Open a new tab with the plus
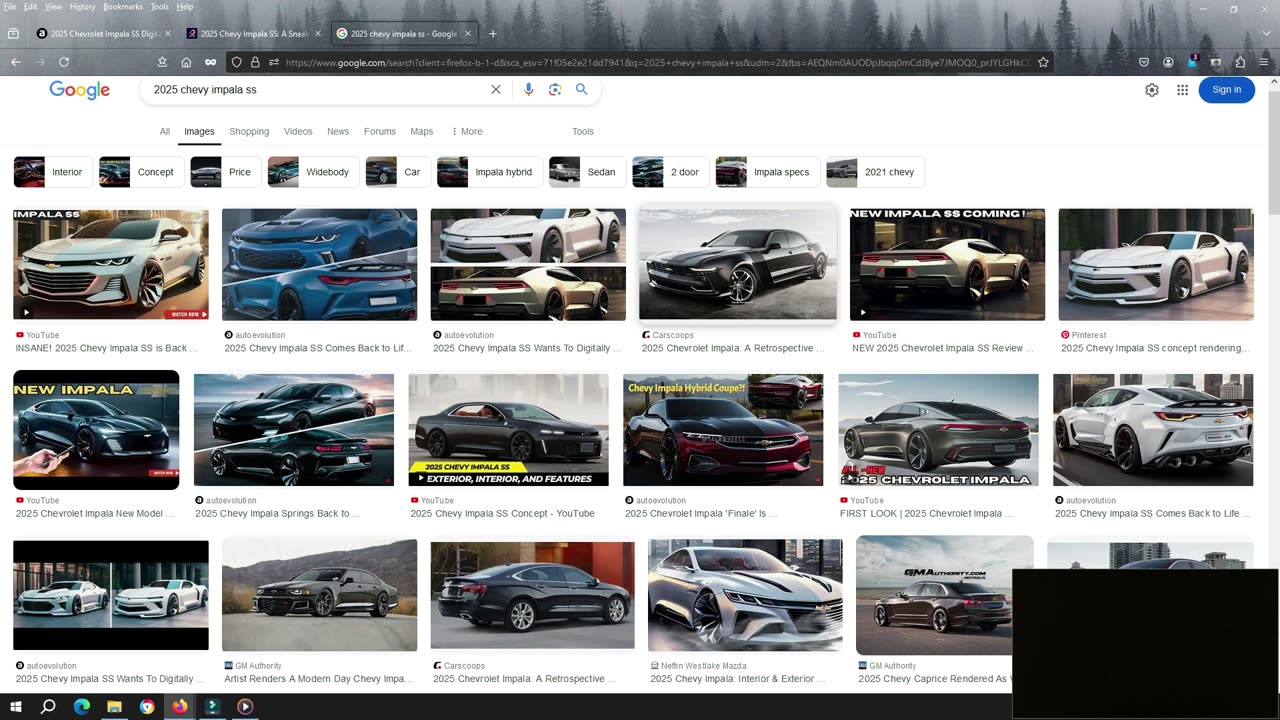Viewport: 1280px width, 720px height. coord(492,33)
